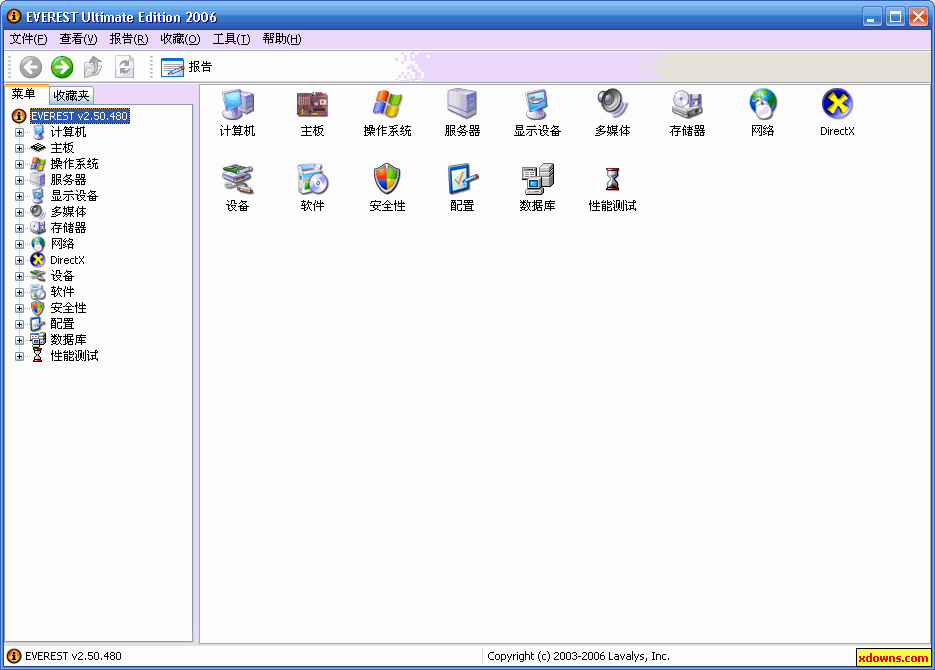Select 计算机 in the tree

[68, 132]
